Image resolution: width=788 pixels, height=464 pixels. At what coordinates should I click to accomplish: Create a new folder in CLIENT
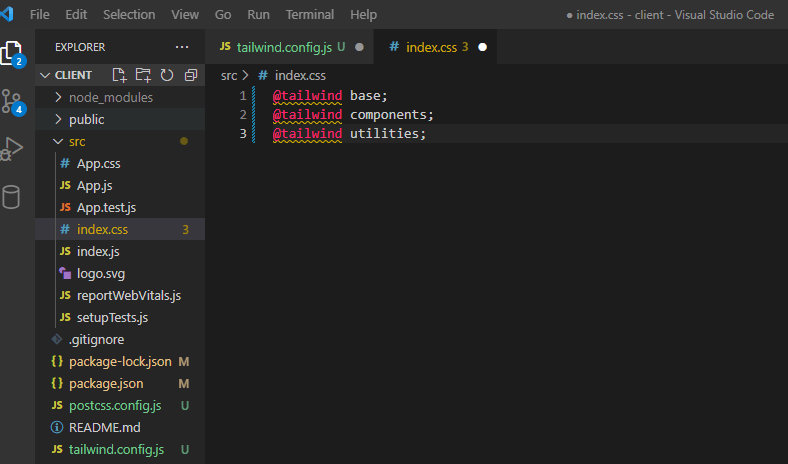click(143, 75)
